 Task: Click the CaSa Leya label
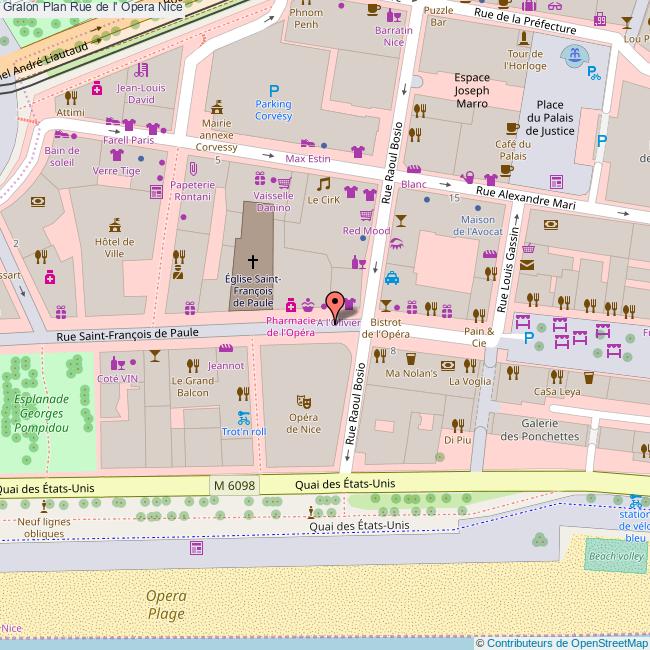(x=557, y=391)
